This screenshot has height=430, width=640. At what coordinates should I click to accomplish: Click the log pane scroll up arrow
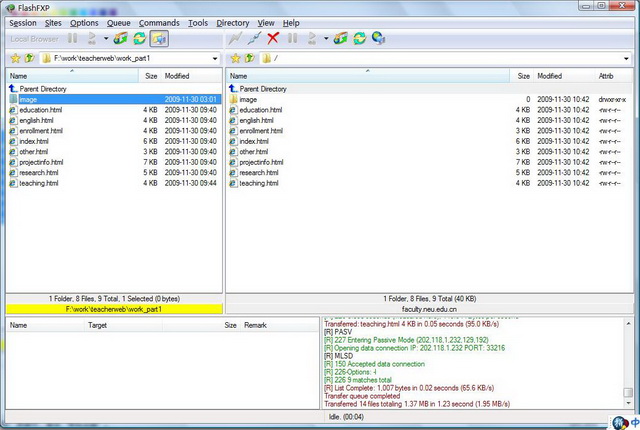(628, 324)
